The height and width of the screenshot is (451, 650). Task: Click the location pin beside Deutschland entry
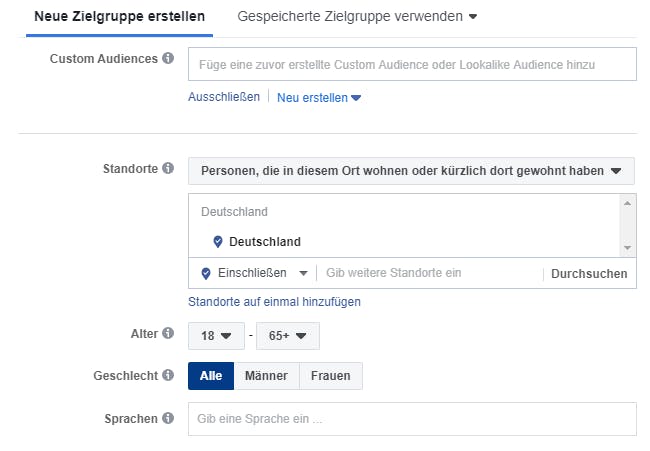[218, 242]
